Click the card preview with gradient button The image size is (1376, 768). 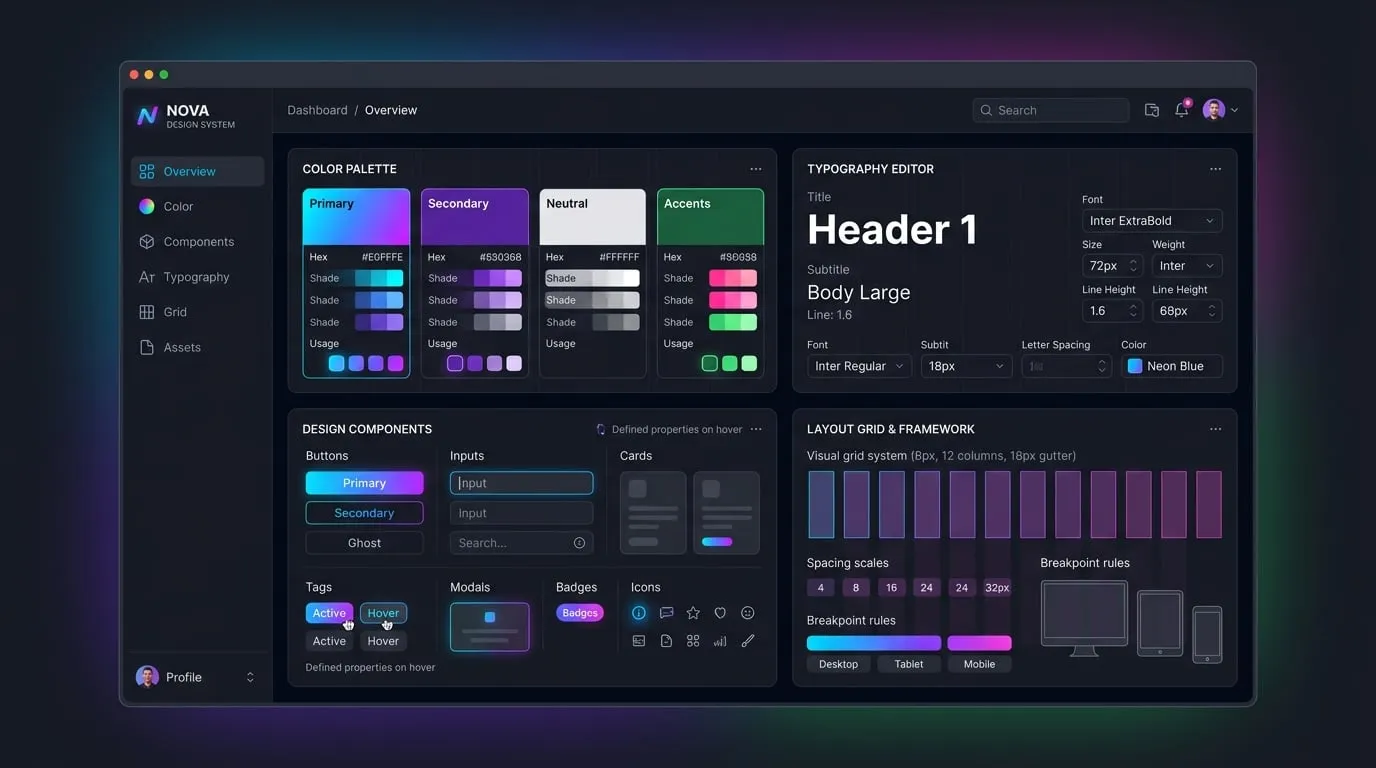pos(726,513)
